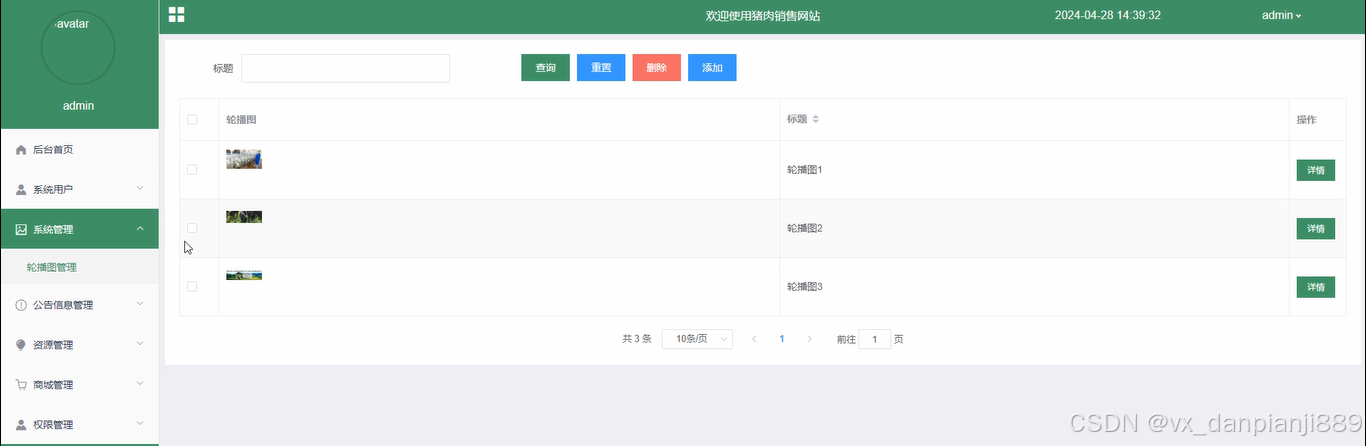This screenshot has height=446, width=1366.
Task: Click the grid menu icon in header
Action: [x=176, y=14]
